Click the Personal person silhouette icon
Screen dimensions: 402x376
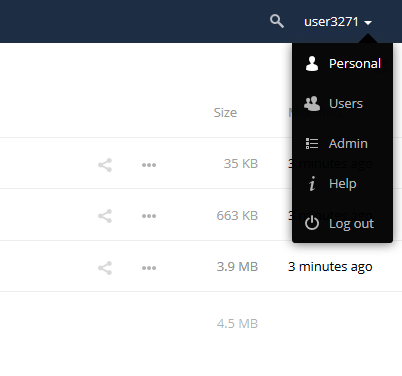[x=312, y=63]
